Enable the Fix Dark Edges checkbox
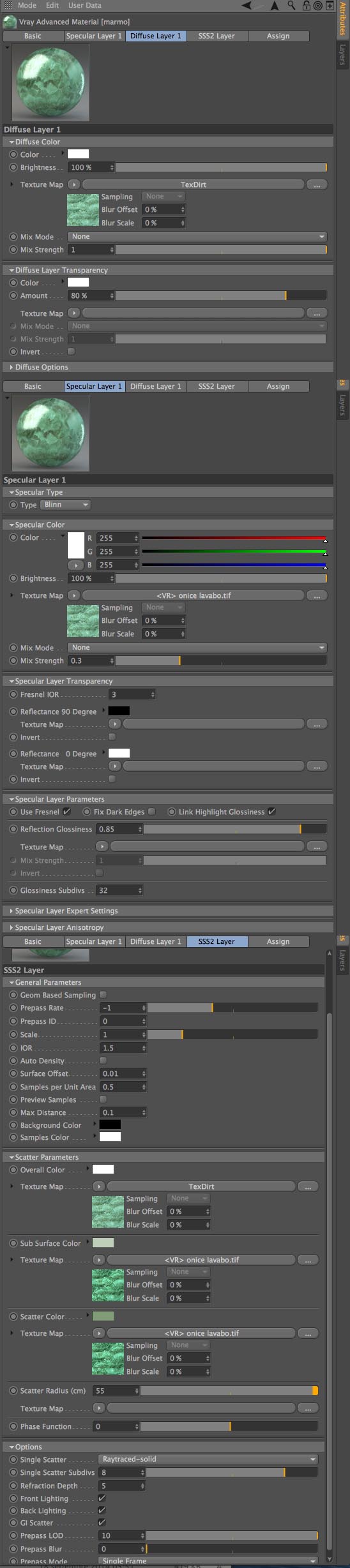 pos(151,812)
